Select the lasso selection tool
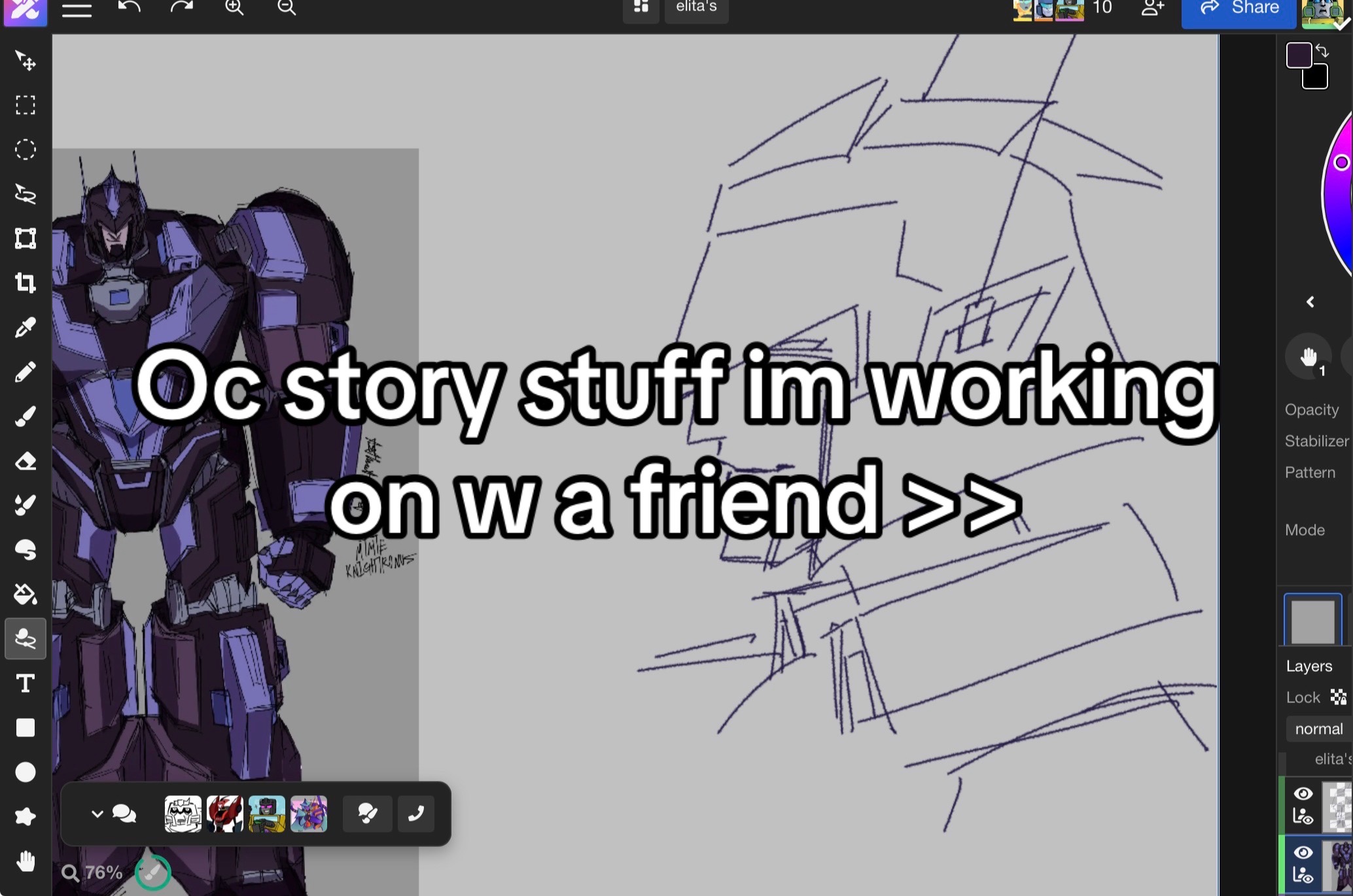Image resolution: width=1353 pixels, height=896 pixels. (x=26, y=194)
